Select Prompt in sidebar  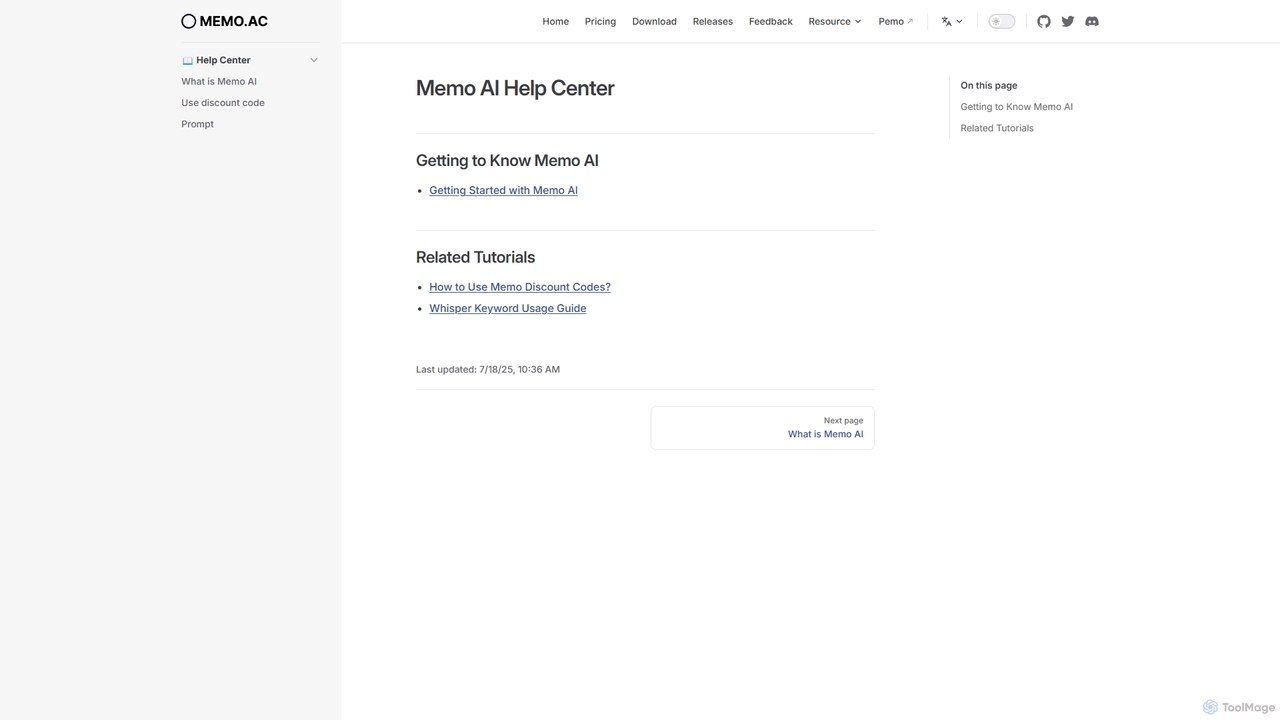click(x=197, y=124)
